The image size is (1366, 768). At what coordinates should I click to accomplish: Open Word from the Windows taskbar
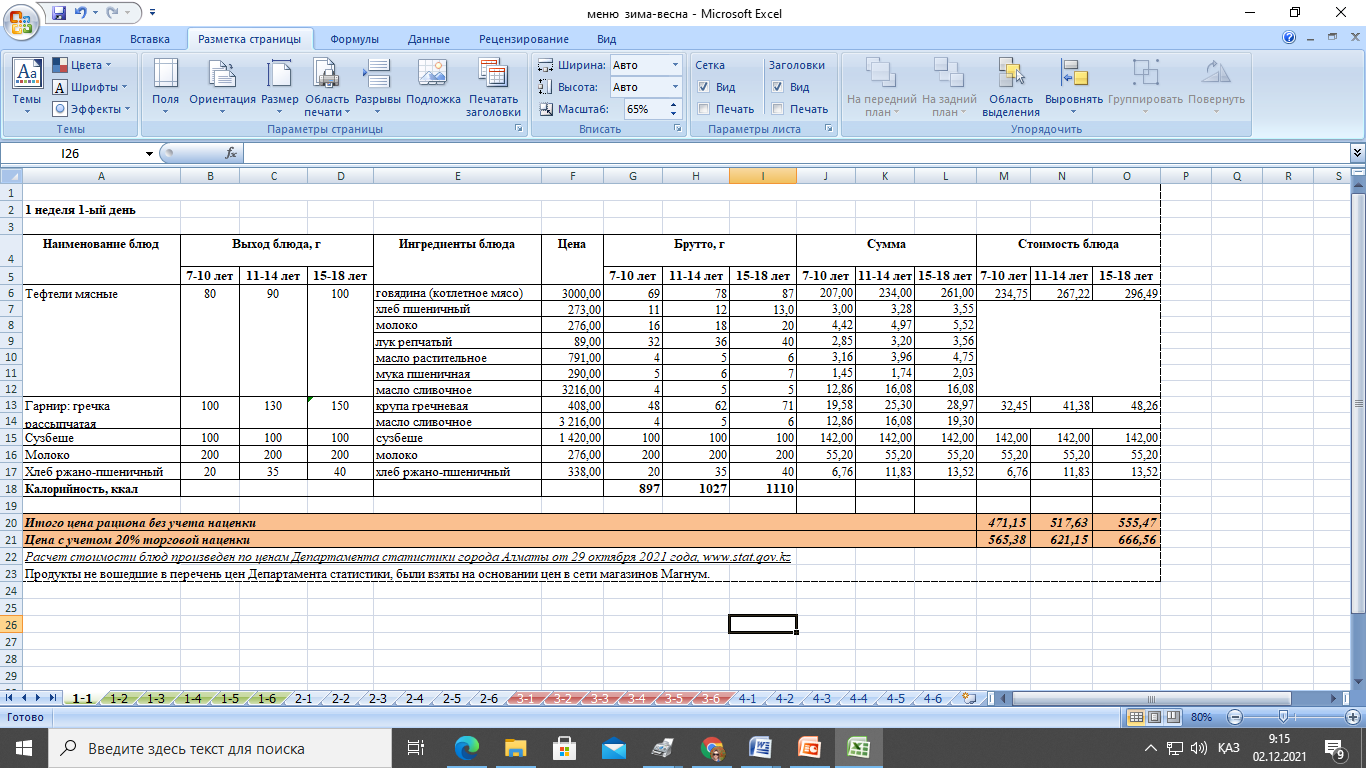[760, 748]
